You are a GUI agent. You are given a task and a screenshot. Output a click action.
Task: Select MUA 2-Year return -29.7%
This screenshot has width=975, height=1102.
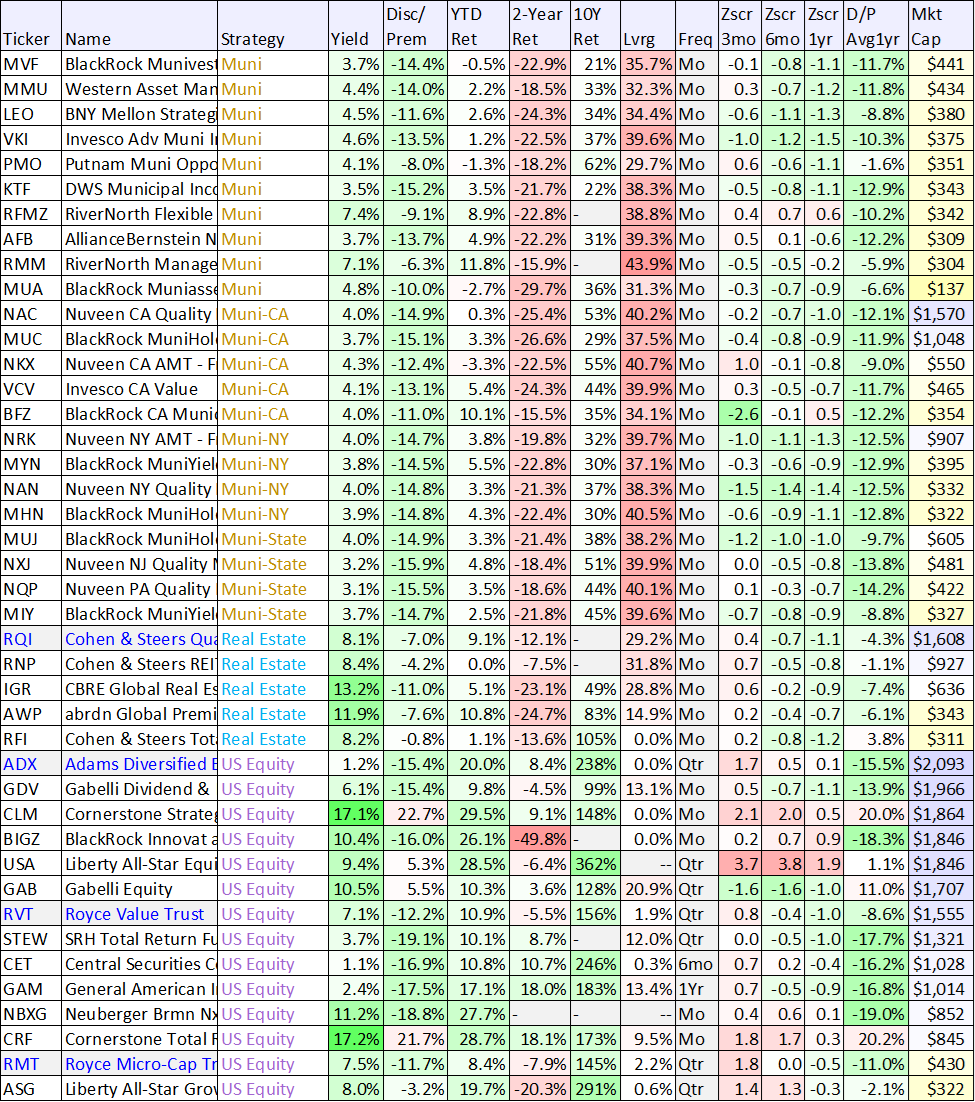539,289
